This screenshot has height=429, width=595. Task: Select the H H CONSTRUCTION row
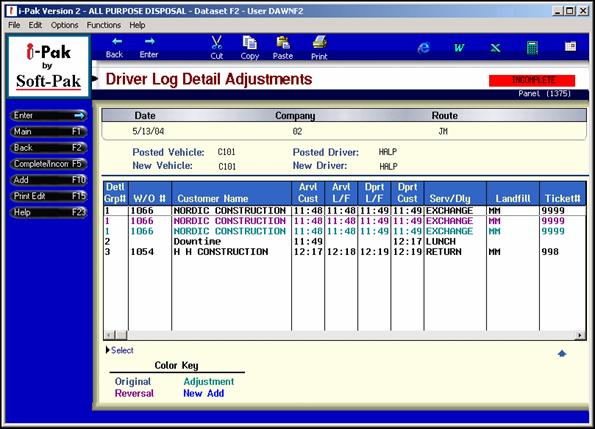point(344,252)
